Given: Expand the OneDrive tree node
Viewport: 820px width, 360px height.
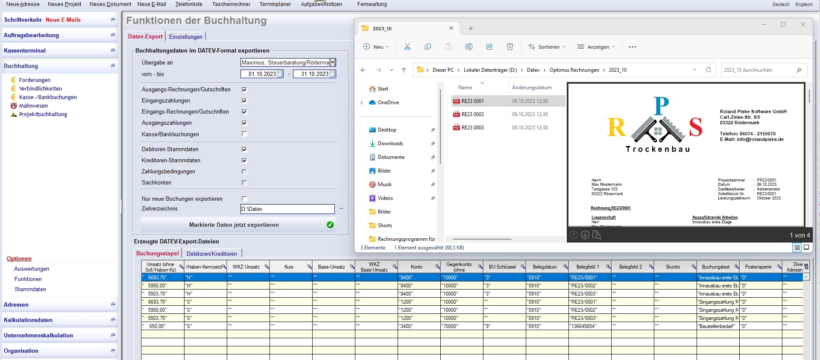Looking at the screenshot, I should pyautogui.click(x=361, y=103).
